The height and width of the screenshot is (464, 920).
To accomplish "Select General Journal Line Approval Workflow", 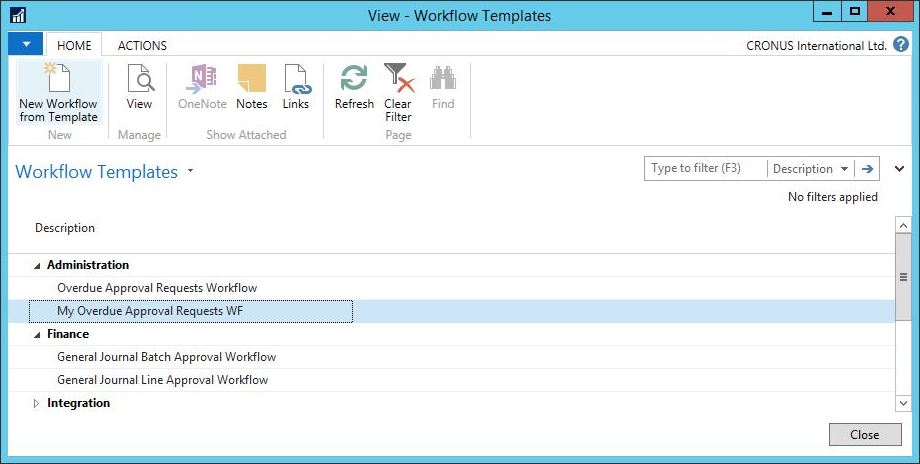I will pyautogui.click(x=452, y=380).
